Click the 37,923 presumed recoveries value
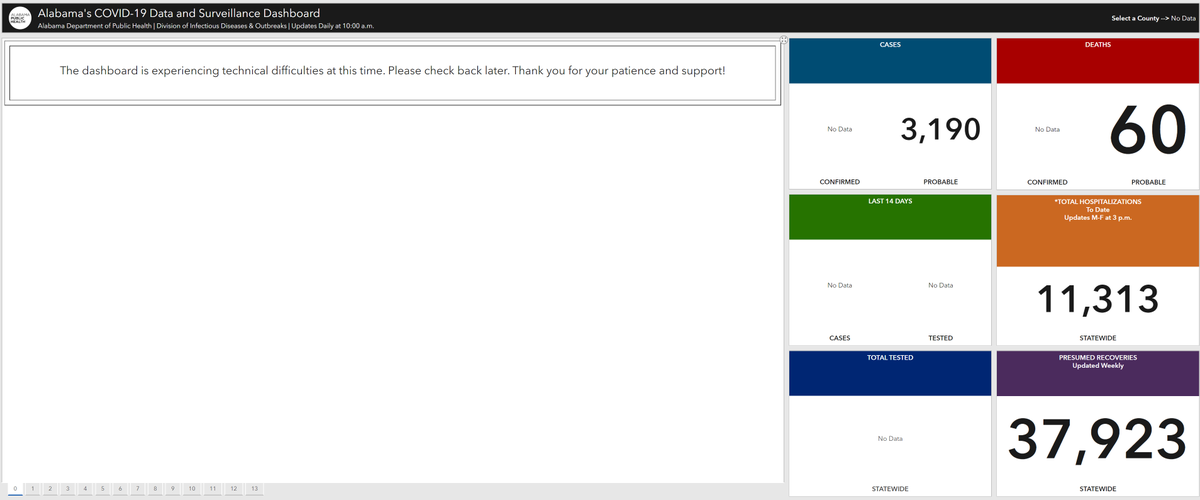Viewport: 1200px width, 500px height. tap(1097, 438)
